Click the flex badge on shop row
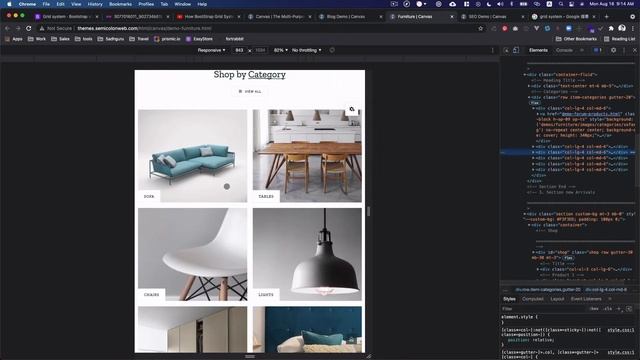 pos(568,258)
